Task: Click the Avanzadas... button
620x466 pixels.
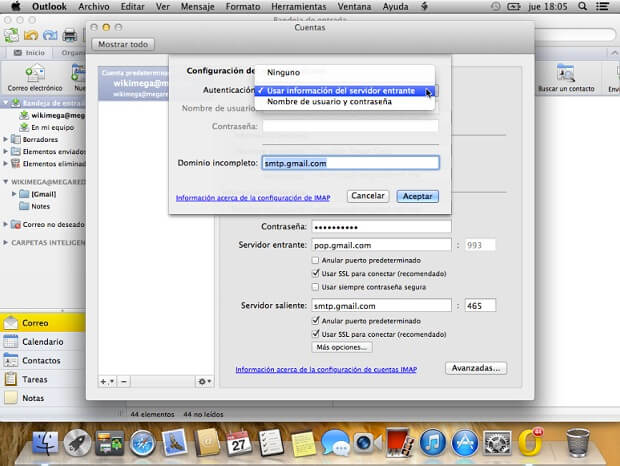Action: 476,368
